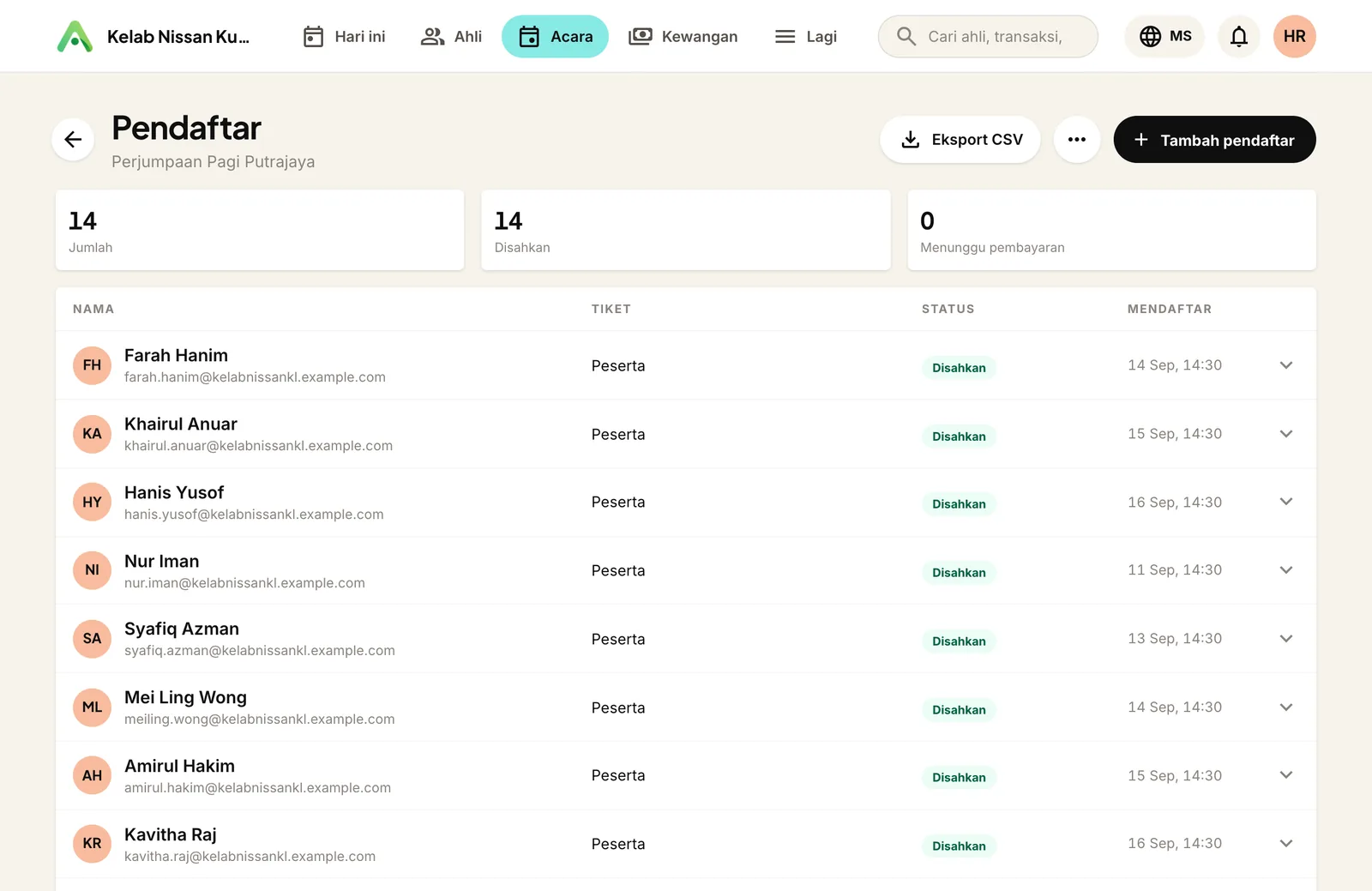Click the MENDAFTAR column header
1372x891 pixels.
click(x=1170, y=310)
